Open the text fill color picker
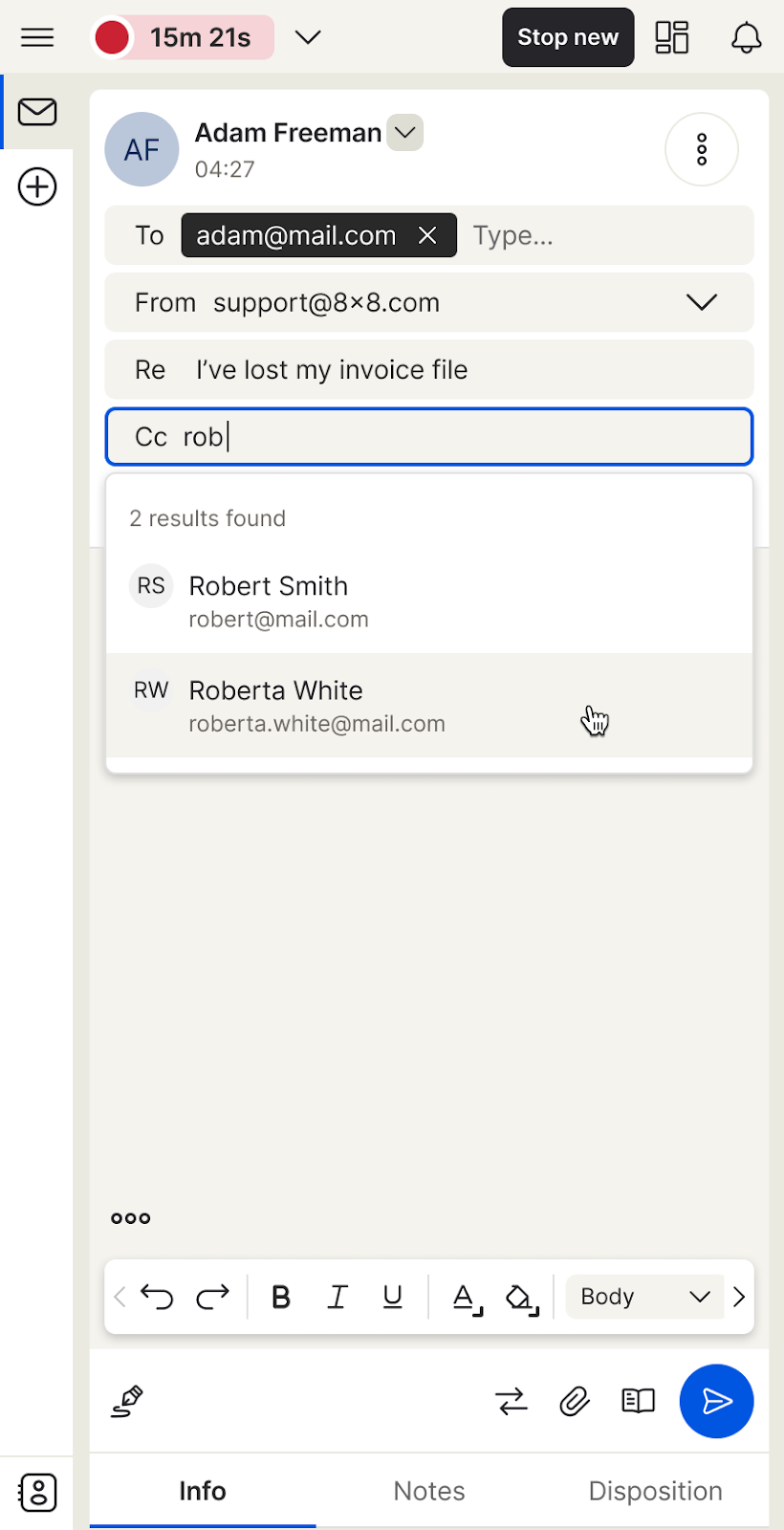 [522, 1298]
